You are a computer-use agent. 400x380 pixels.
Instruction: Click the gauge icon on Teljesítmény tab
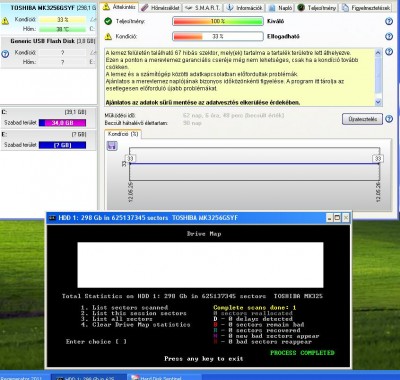click(x=301, y=7)
